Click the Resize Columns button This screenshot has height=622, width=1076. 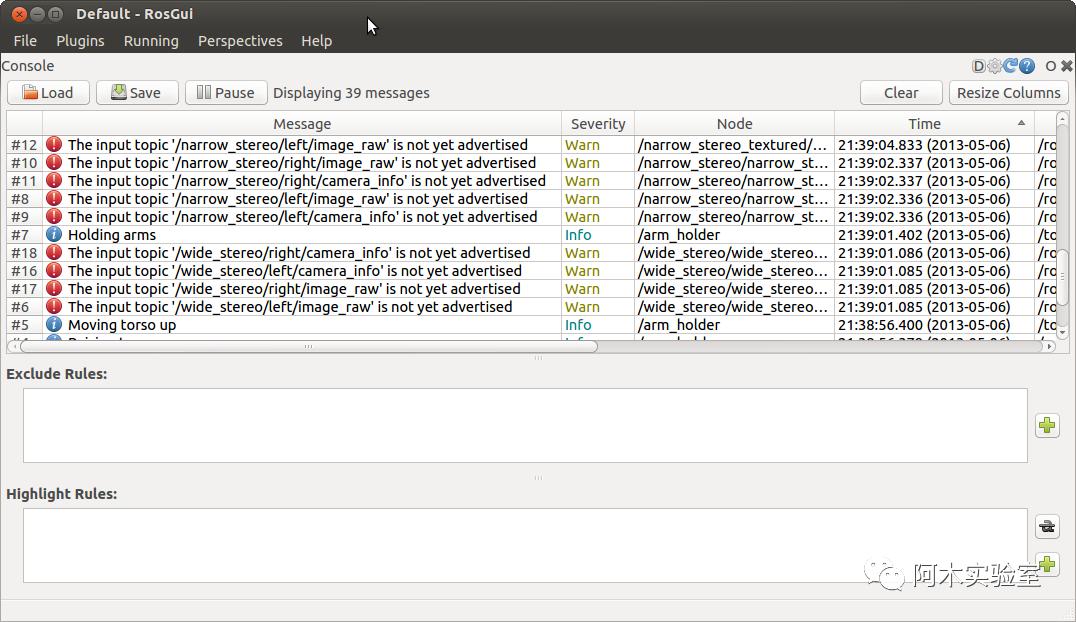pos(1008,93)
